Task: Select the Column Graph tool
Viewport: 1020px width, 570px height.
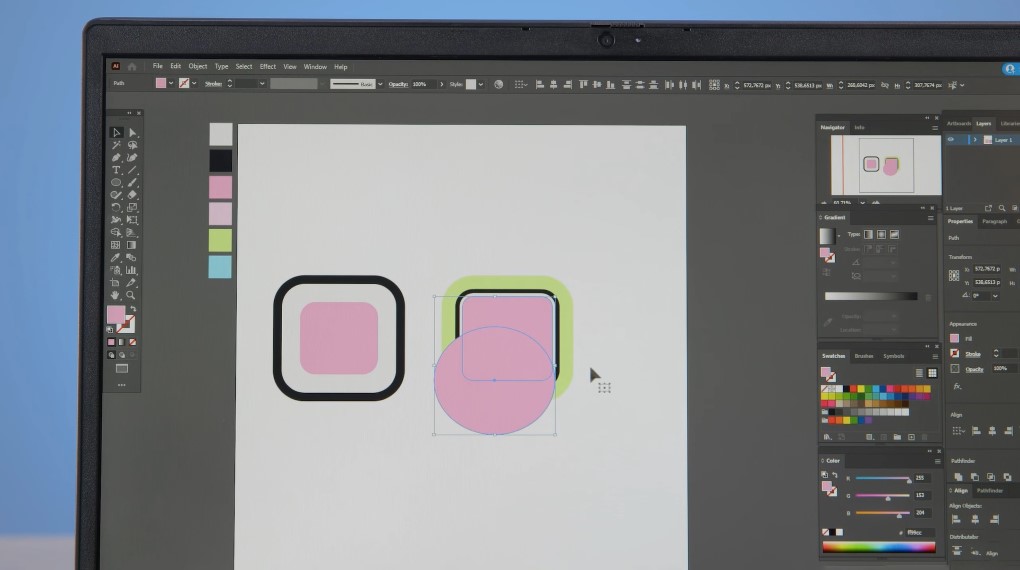Action: click(132, 270)
